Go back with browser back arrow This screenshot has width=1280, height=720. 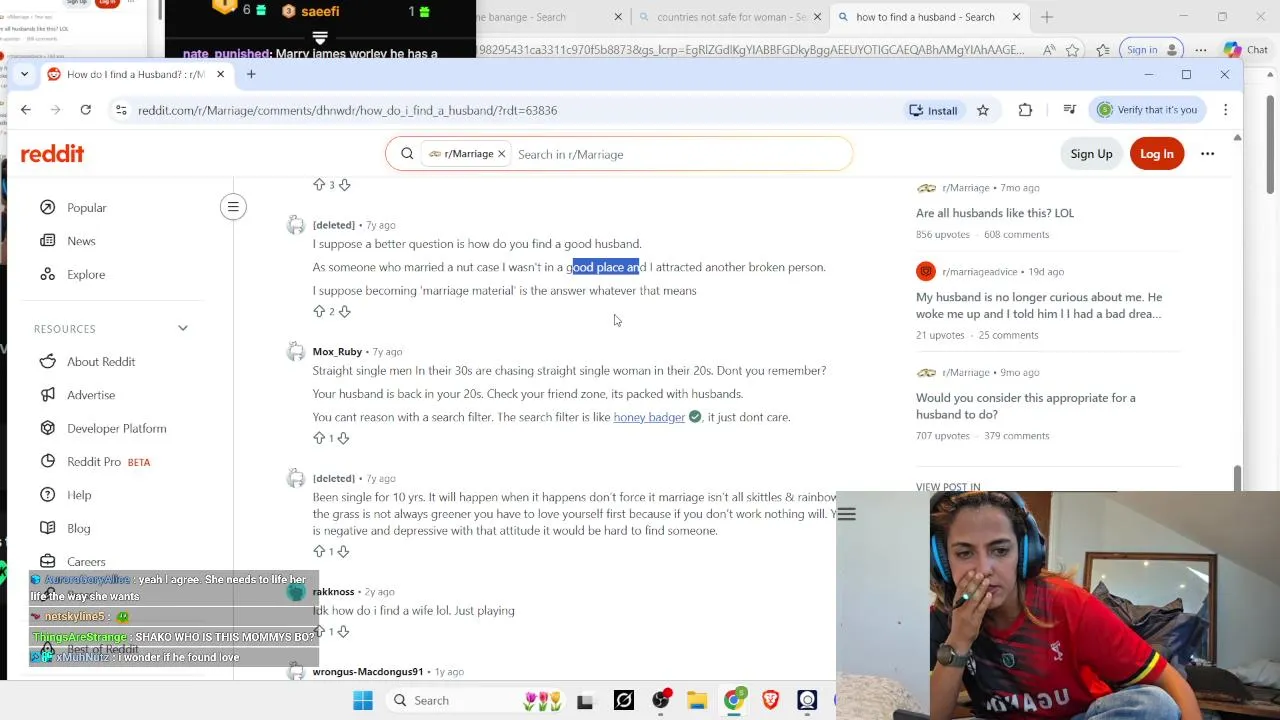click(x=26, y=110)
